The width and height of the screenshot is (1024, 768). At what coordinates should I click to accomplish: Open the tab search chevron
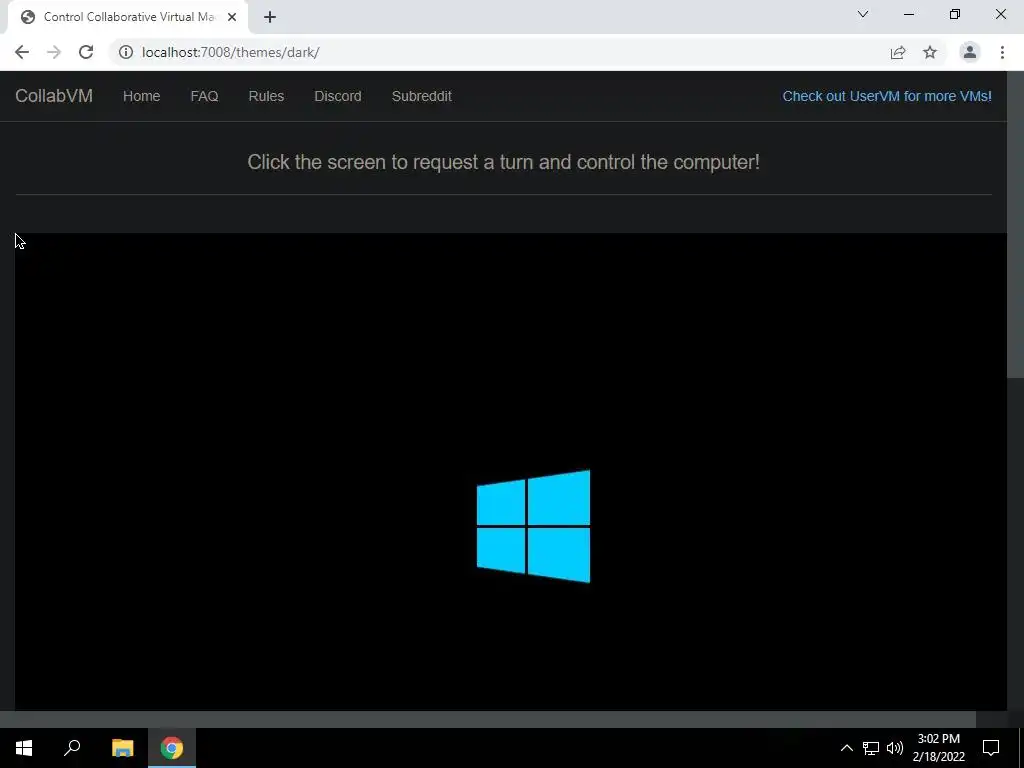(863, 14)
